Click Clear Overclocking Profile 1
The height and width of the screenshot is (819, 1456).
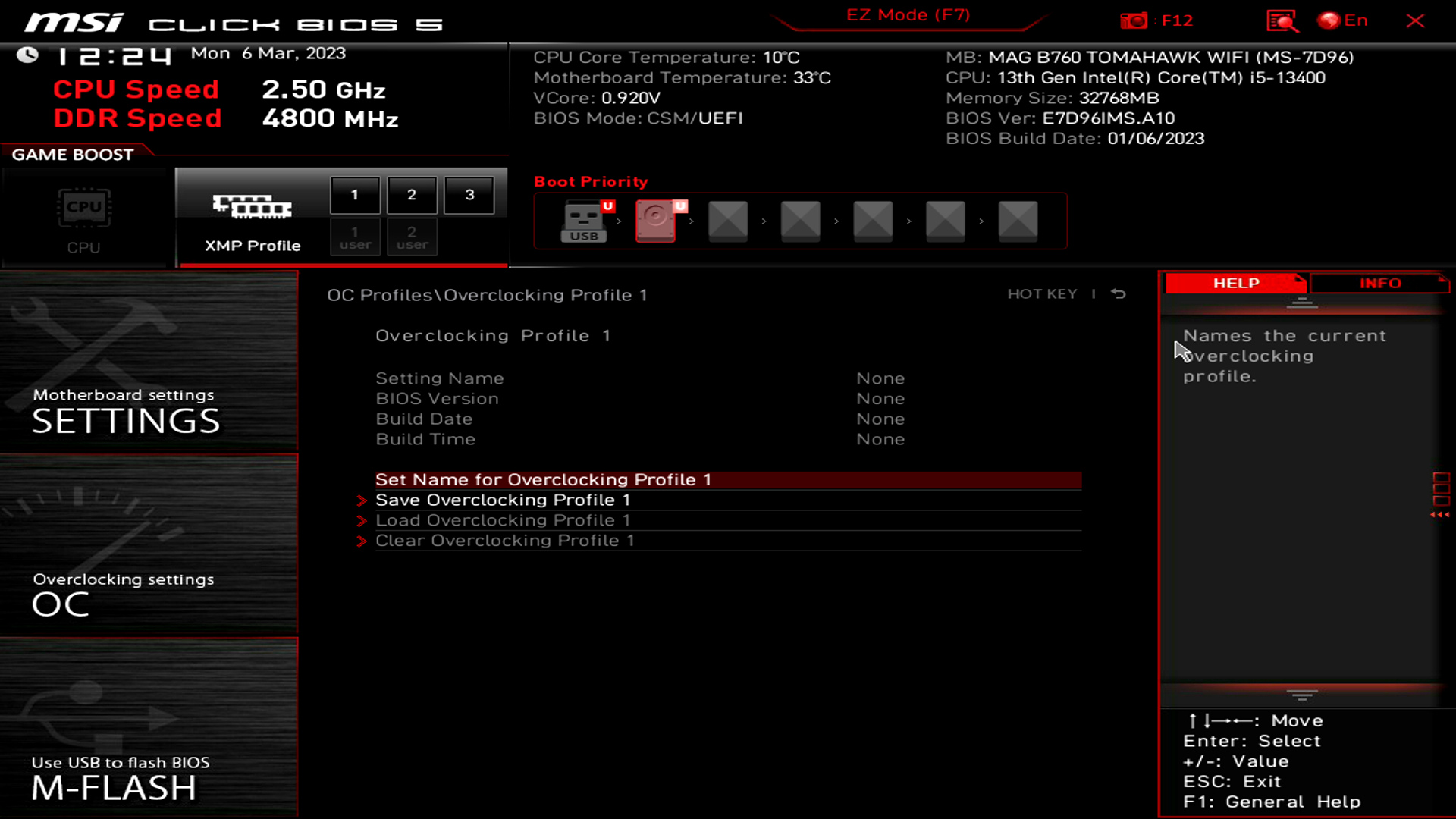coord(505,540)
